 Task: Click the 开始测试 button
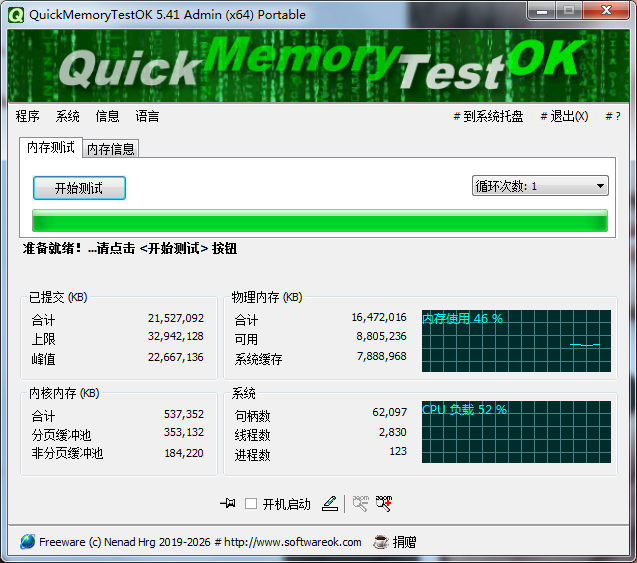[79, 188]
